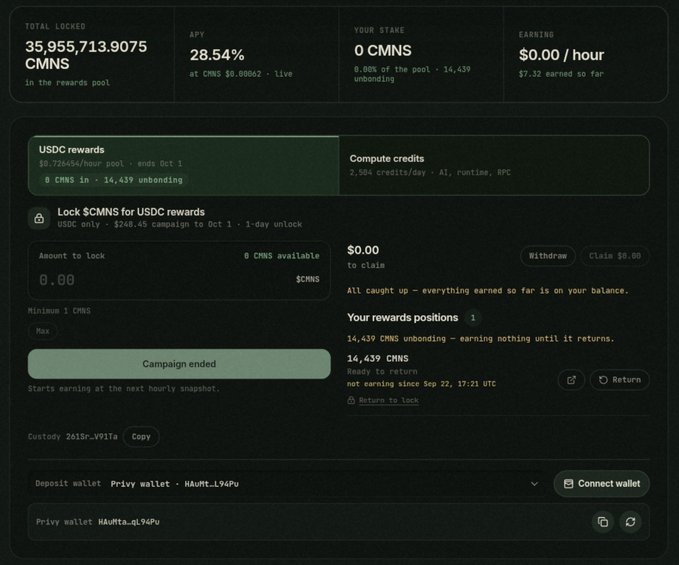This screenshot has width=679, height=565.
Task: Switch to the USDC rewards tab
Action: click(x=184, y=165)
